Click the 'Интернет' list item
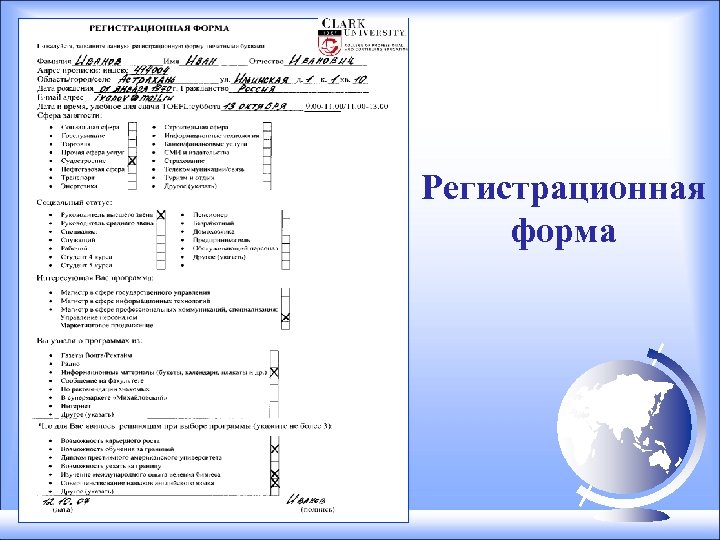This screenshot has height=540, width=720. click(76, 406)
